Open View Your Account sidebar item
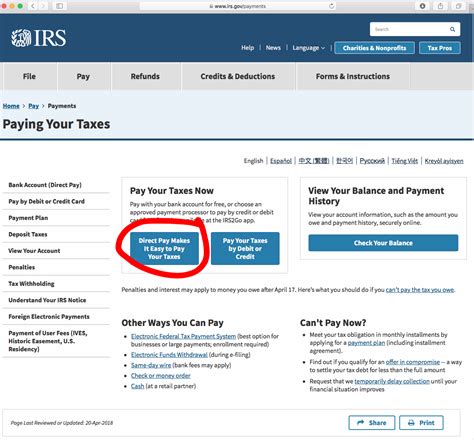474x440 pixels. pyautogui.click(x=56, y=251)
